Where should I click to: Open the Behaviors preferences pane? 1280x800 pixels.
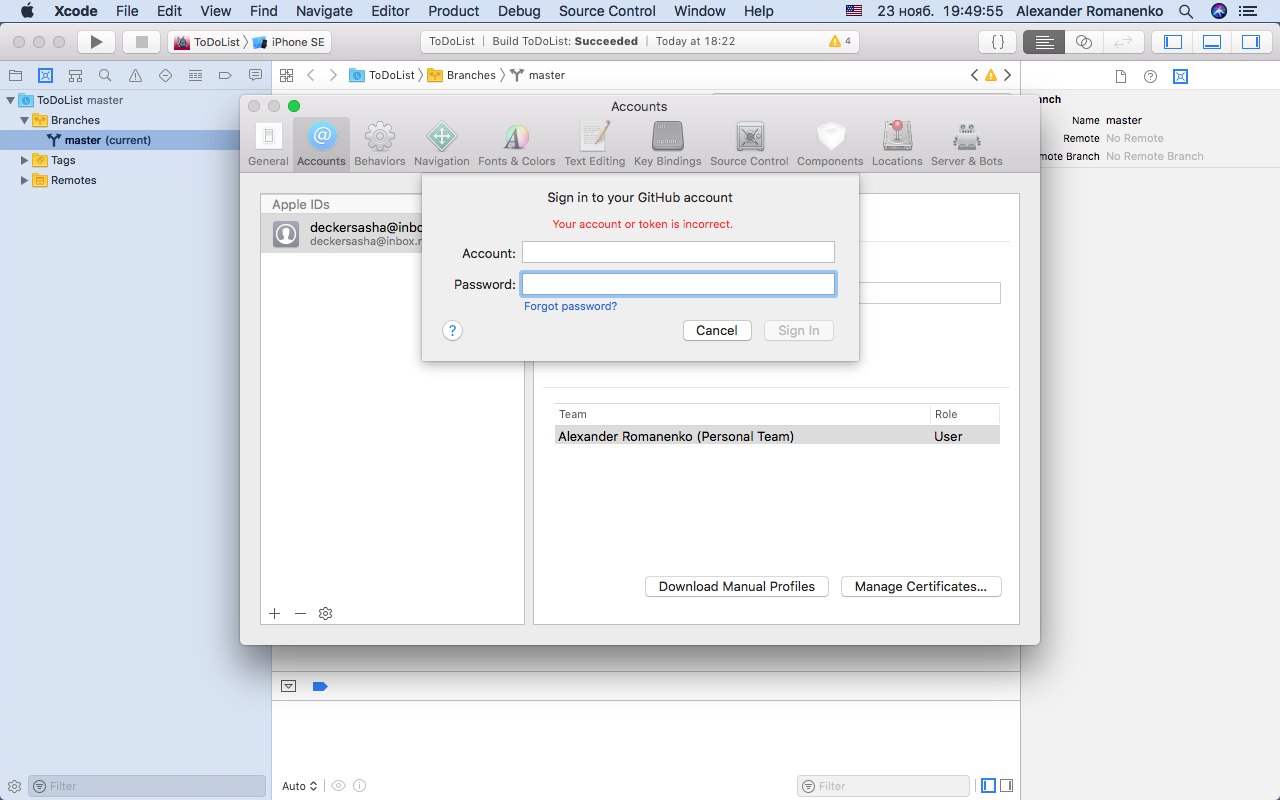tap(379, 144)
